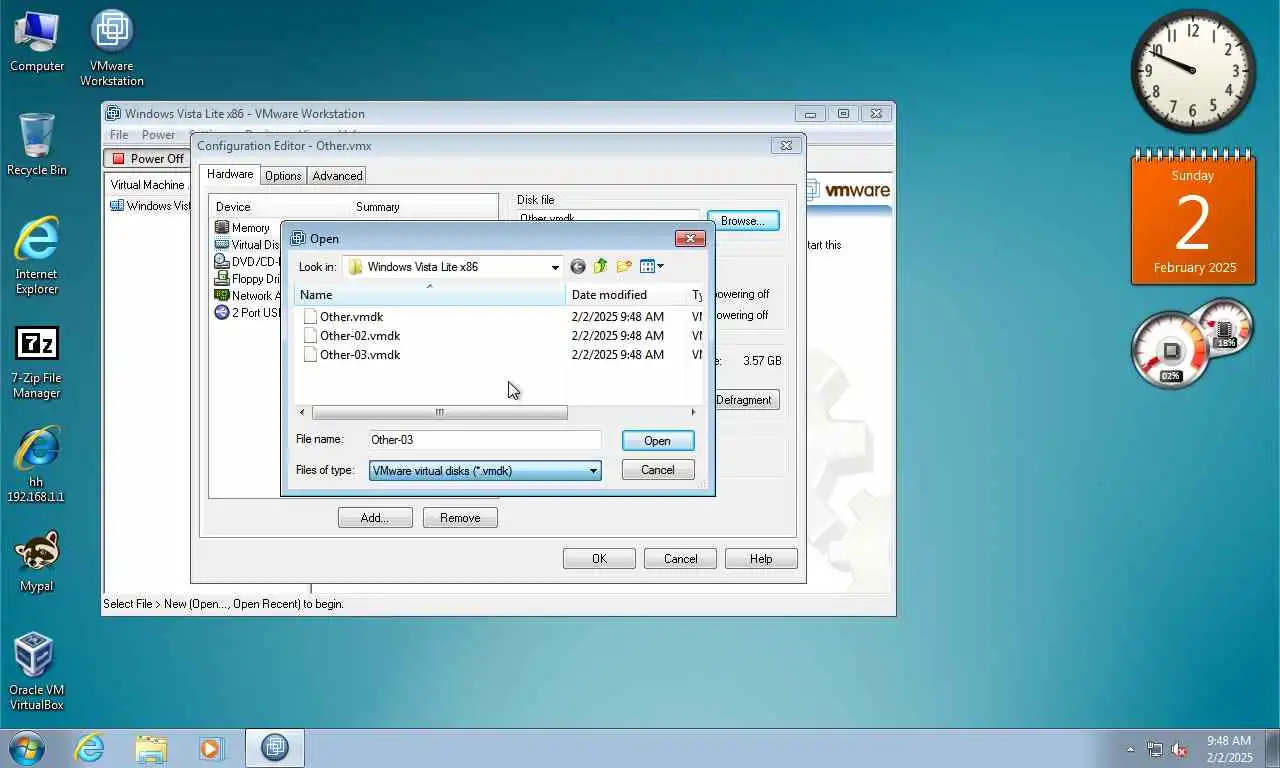
Task: Close the Configuration Editor window
Action: point(787,145)
